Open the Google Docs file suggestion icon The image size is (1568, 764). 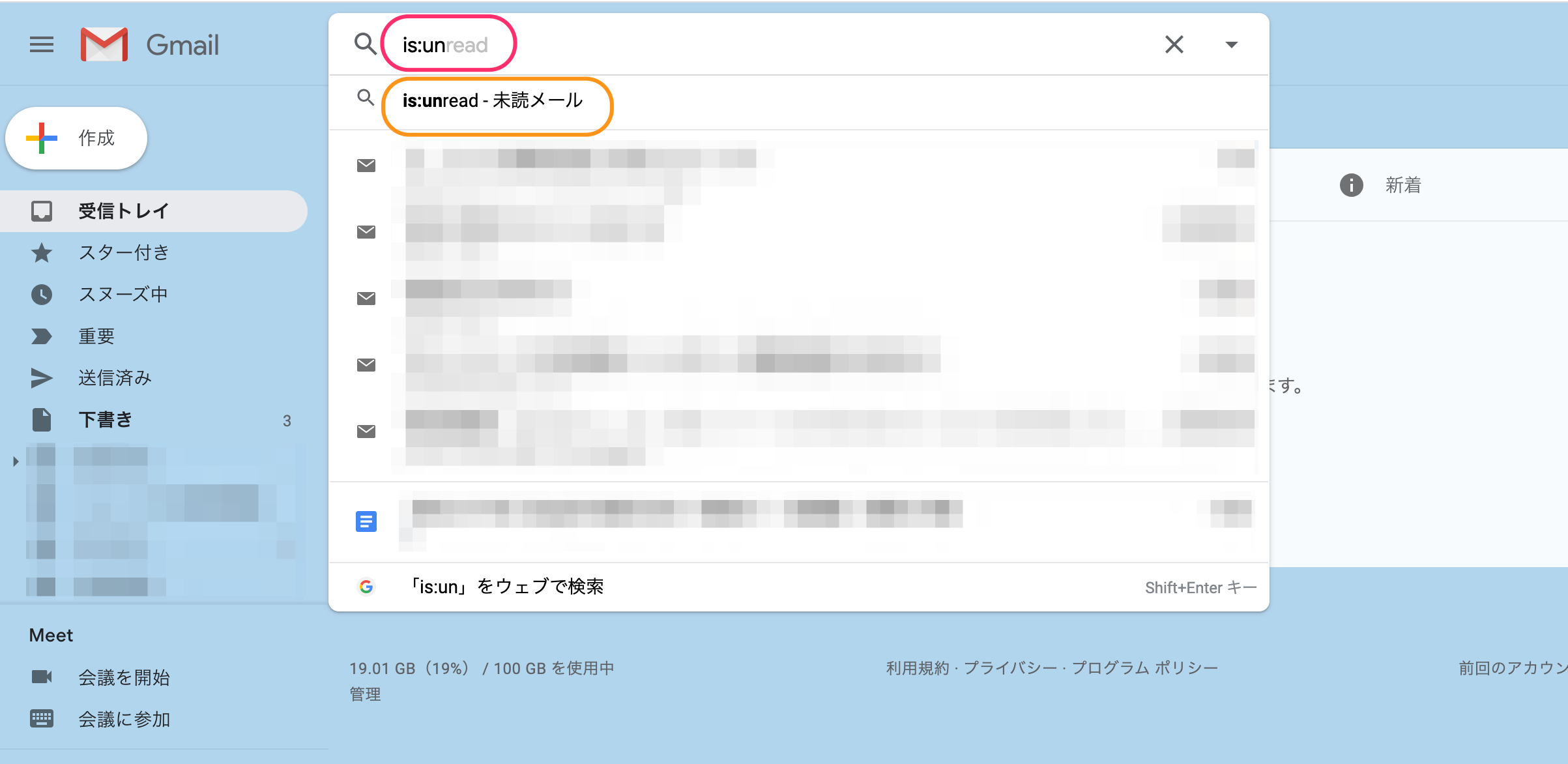366,522
